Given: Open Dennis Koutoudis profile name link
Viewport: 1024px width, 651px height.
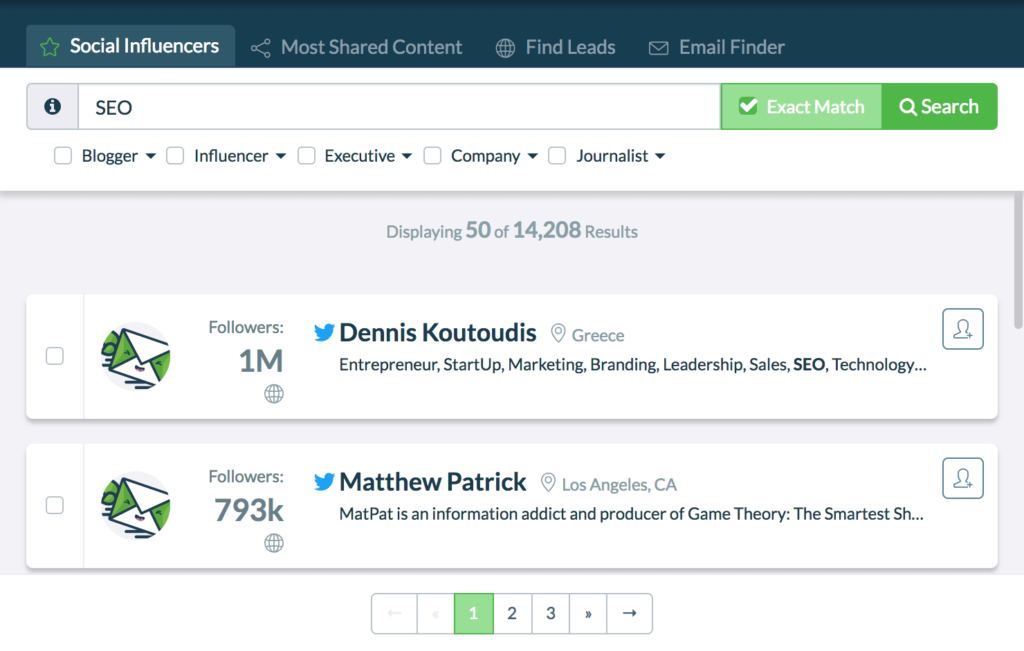Looking at the screenshot, I should (438, 333).
